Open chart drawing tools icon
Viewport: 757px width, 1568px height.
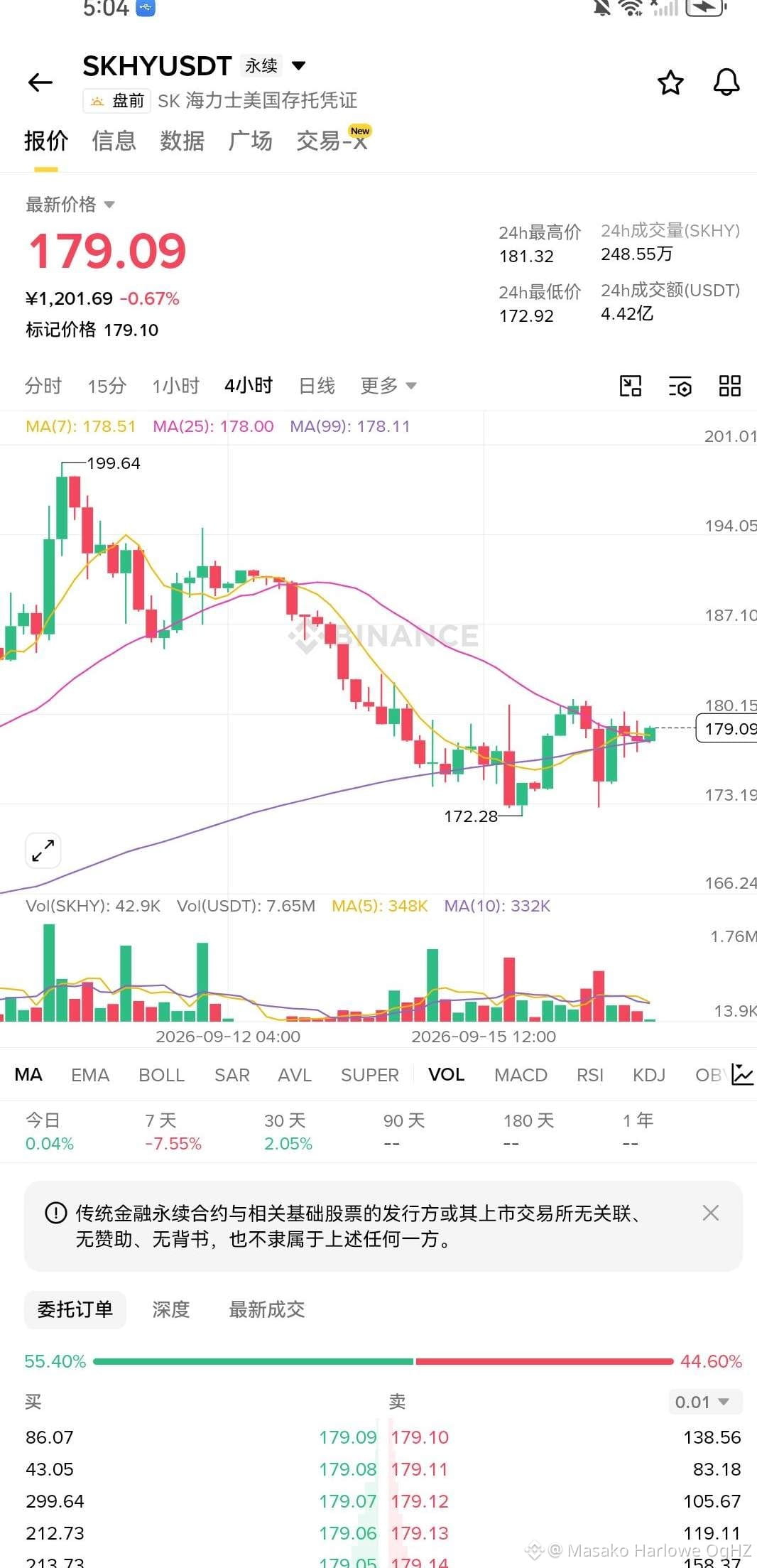[631, 386]
